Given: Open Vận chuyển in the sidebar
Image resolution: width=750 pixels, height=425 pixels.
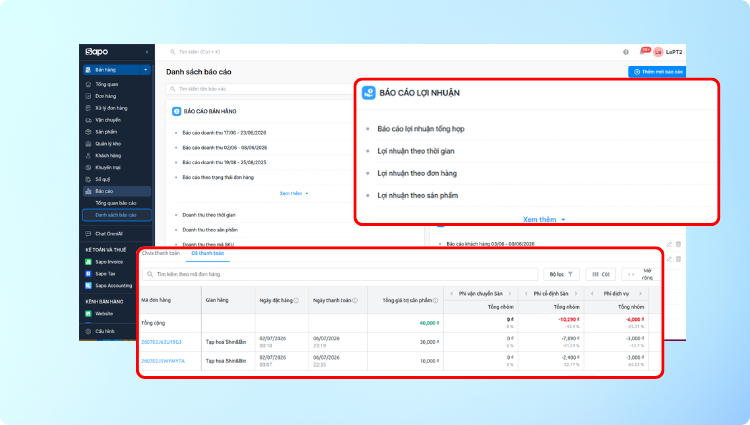Looking at the screenshot, I should [108, 120].
